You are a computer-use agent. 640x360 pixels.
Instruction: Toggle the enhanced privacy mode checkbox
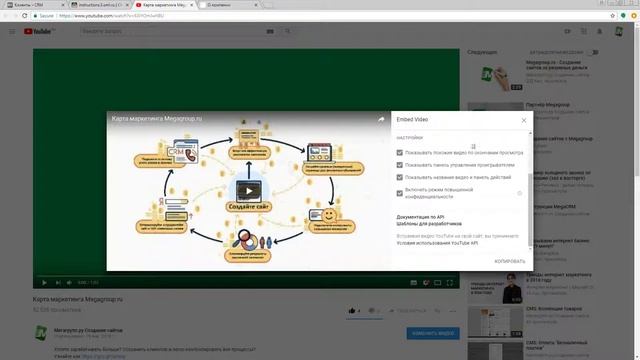pyautogui.click(x=400, y=193)
